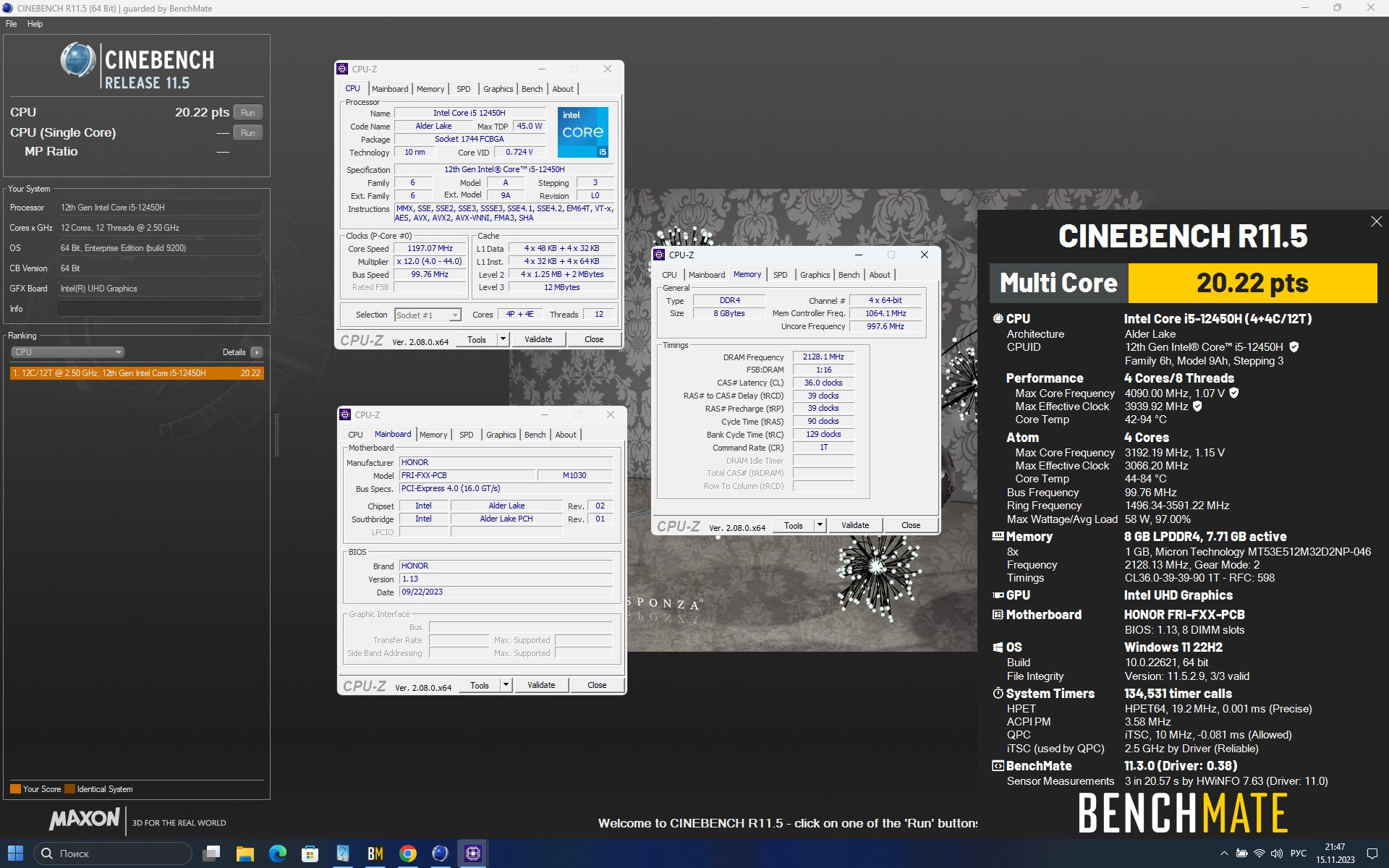
Task: Click the shield icon next to 3939.92 MHz
Action: 1197,406
